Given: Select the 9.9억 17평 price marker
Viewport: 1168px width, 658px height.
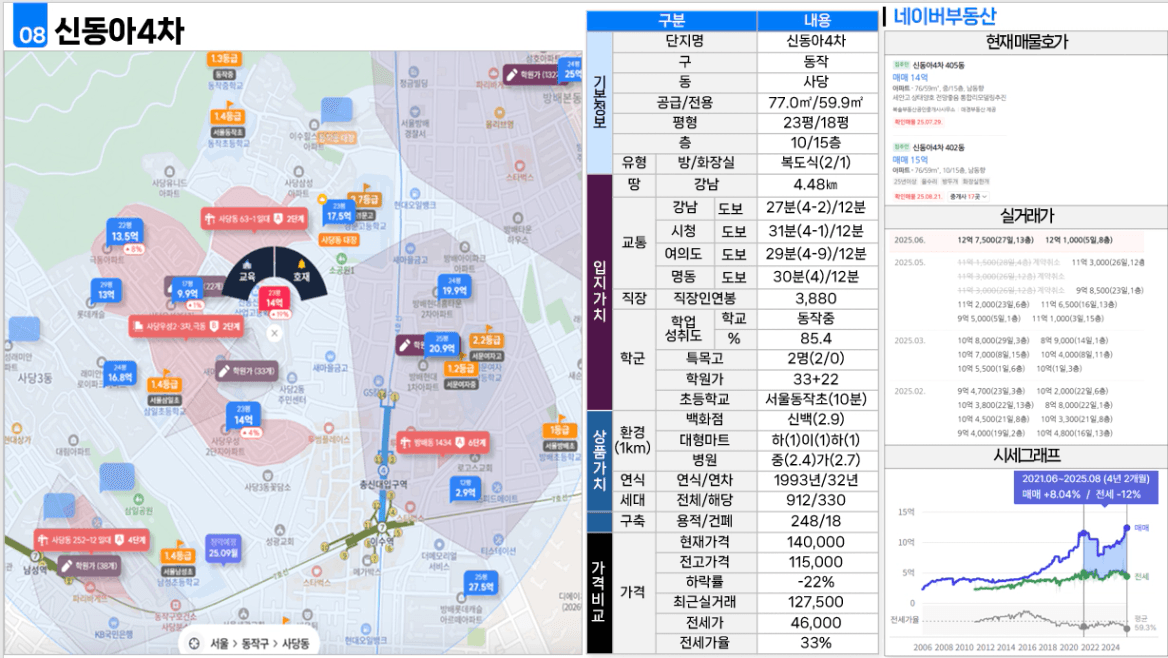Looking at the screenshot, I should click(x=187, y=291).
